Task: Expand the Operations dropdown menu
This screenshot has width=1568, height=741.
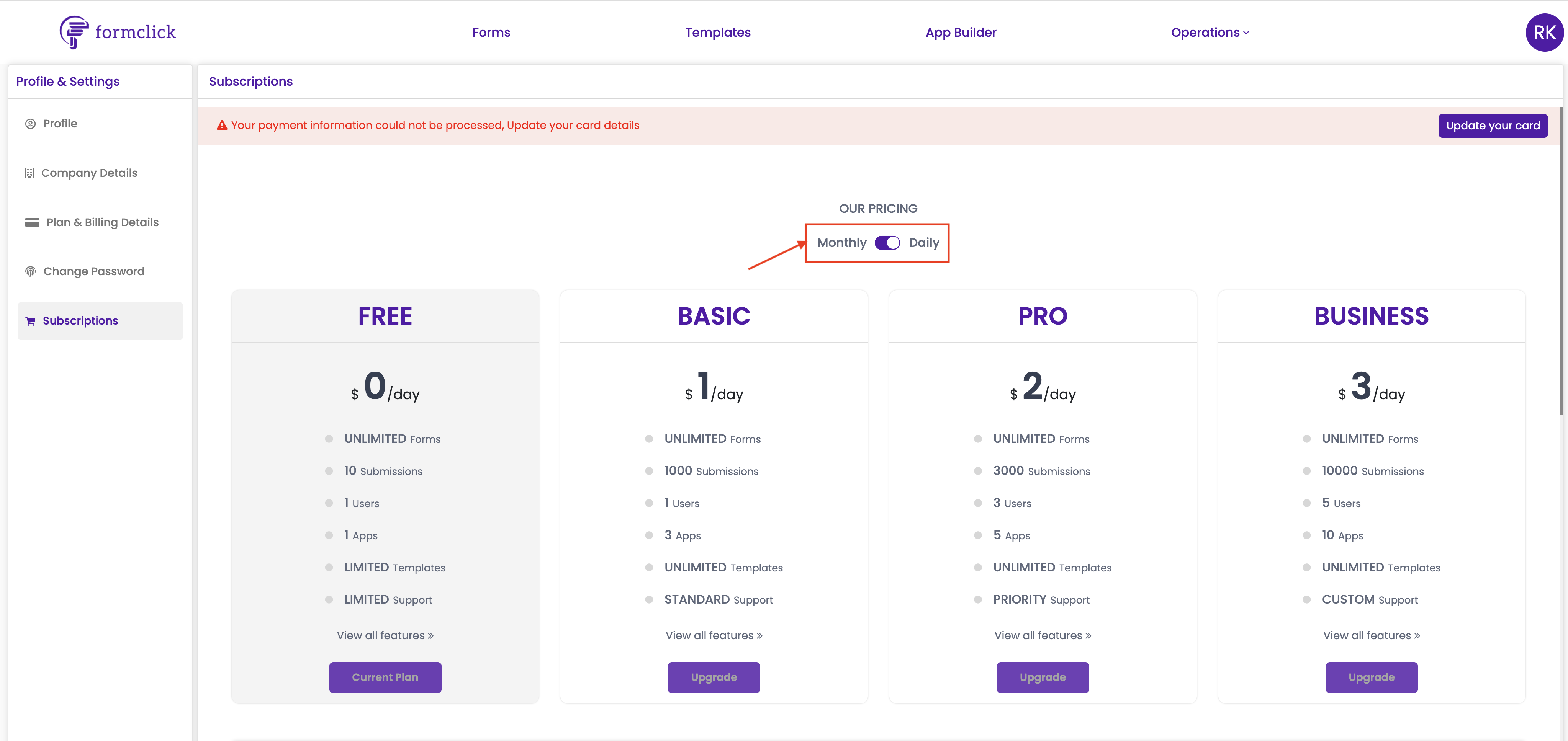Action: pos(1210,32)
